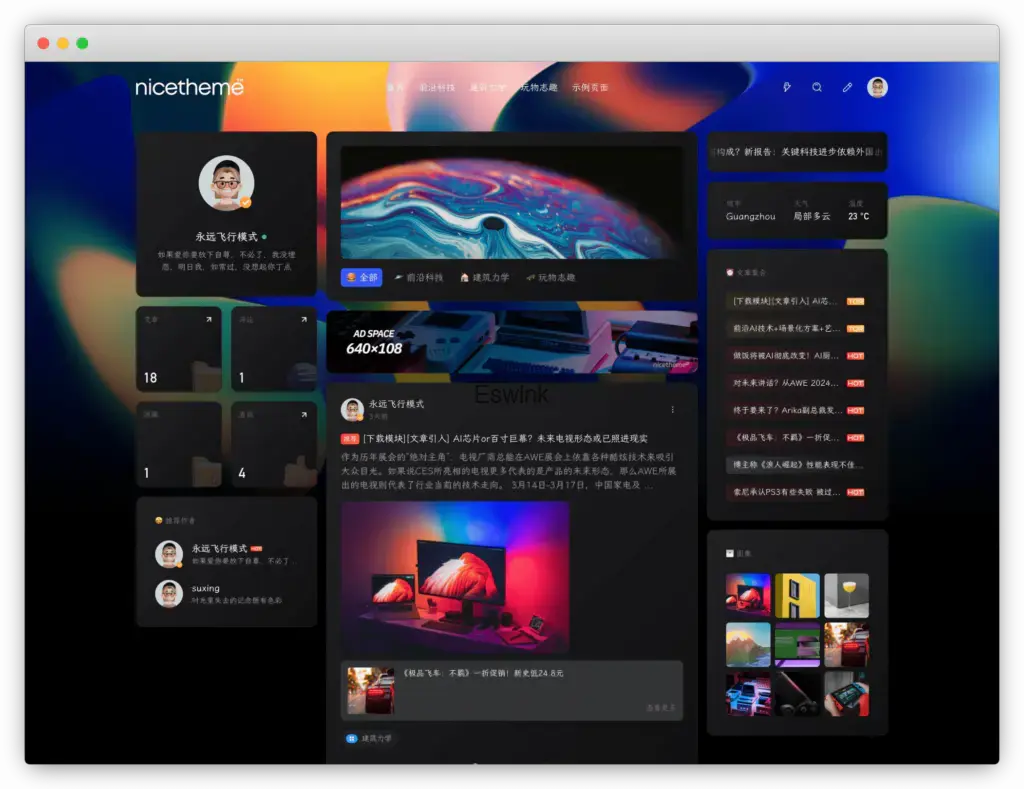The width and height of the screenshot is (1024, 789).
Task: Click the AD SPACE 640×108 banner
Action: (511, 342)
